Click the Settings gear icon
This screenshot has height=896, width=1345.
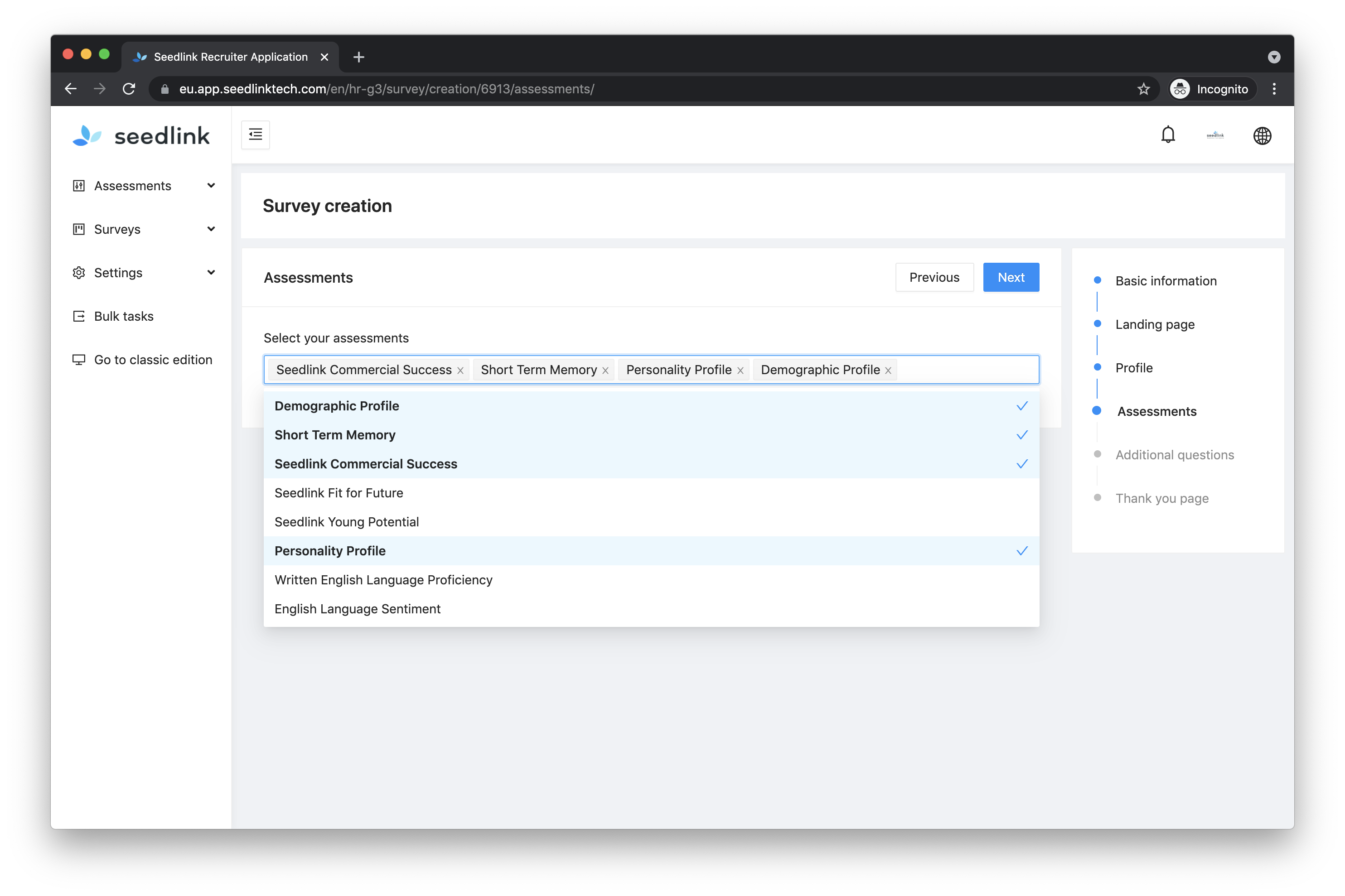pyautogui.click(x=79, y=273)
